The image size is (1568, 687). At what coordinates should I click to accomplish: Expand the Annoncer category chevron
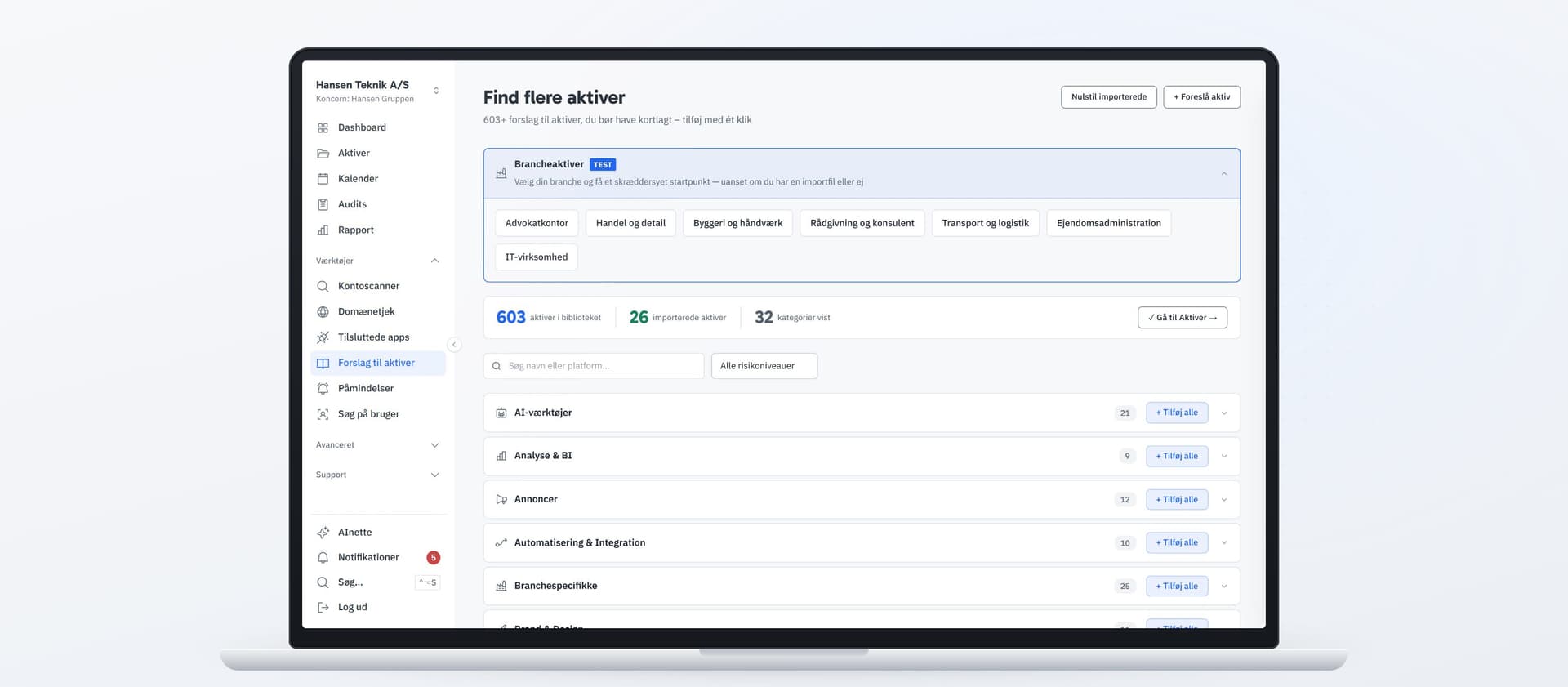(1223, 500)
